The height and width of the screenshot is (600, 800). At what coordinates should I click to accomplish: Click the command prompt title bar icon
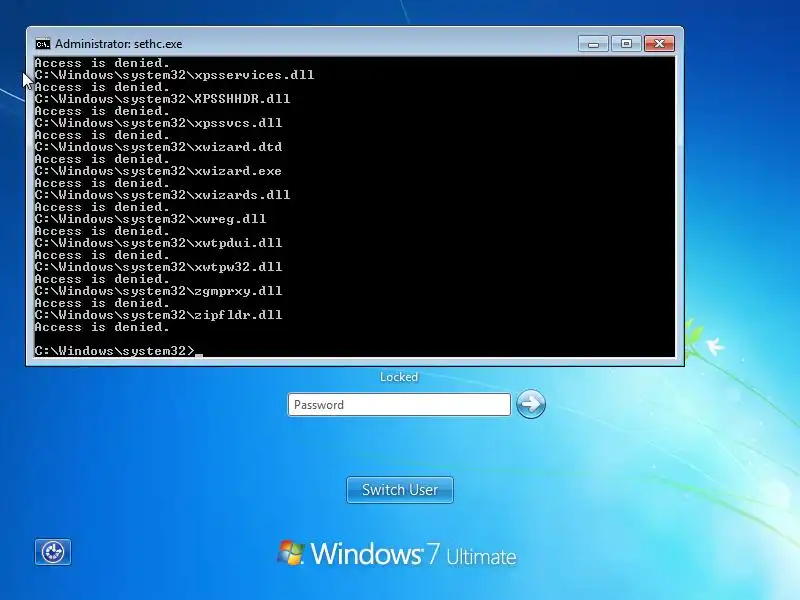tap(43, 44)
